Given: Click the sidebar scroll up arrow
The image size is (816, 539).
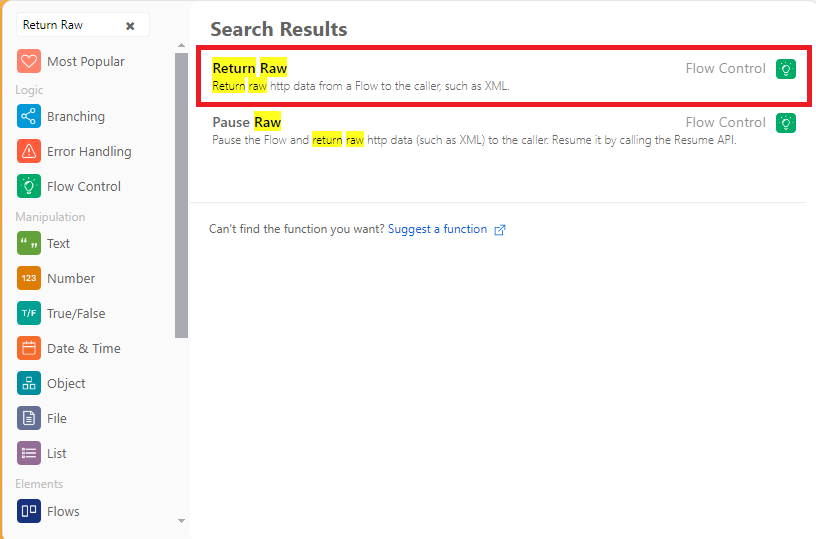Looking at the screenshot, I should pos(181,45).
